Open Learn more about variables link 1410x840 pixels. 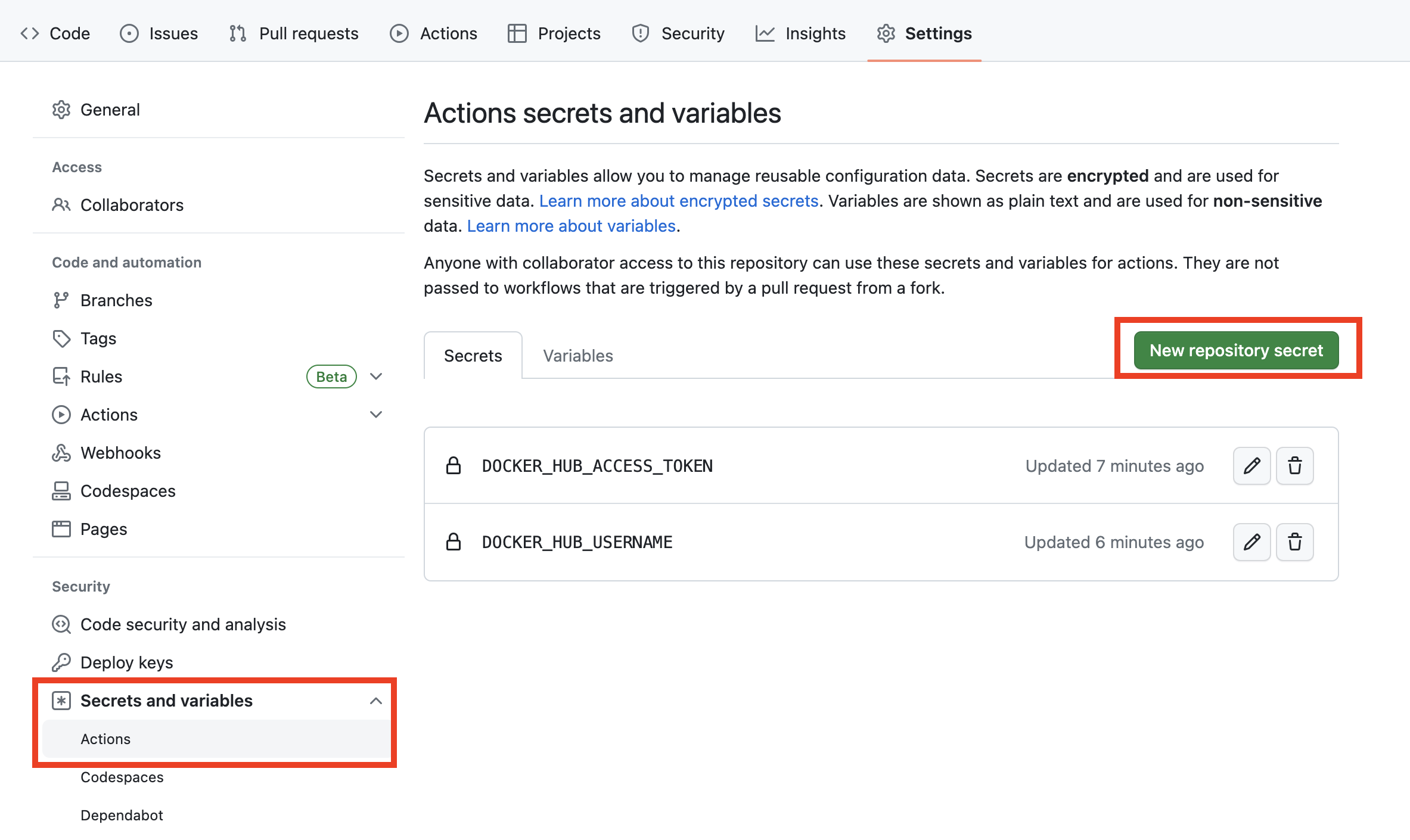[571, 226]
